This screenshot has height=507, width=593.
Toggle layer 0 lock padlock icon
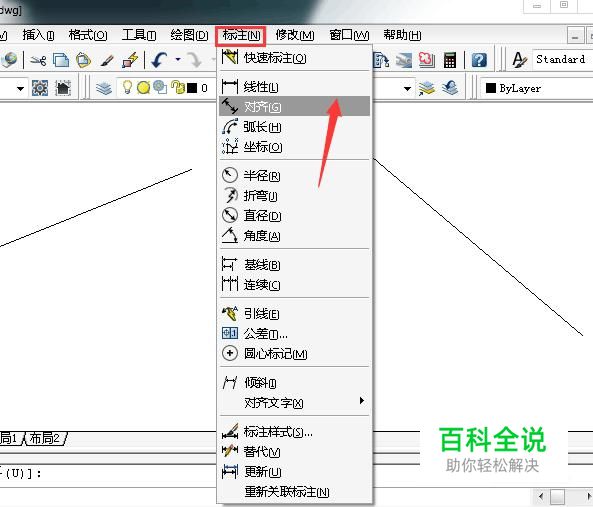coord(177,87)
